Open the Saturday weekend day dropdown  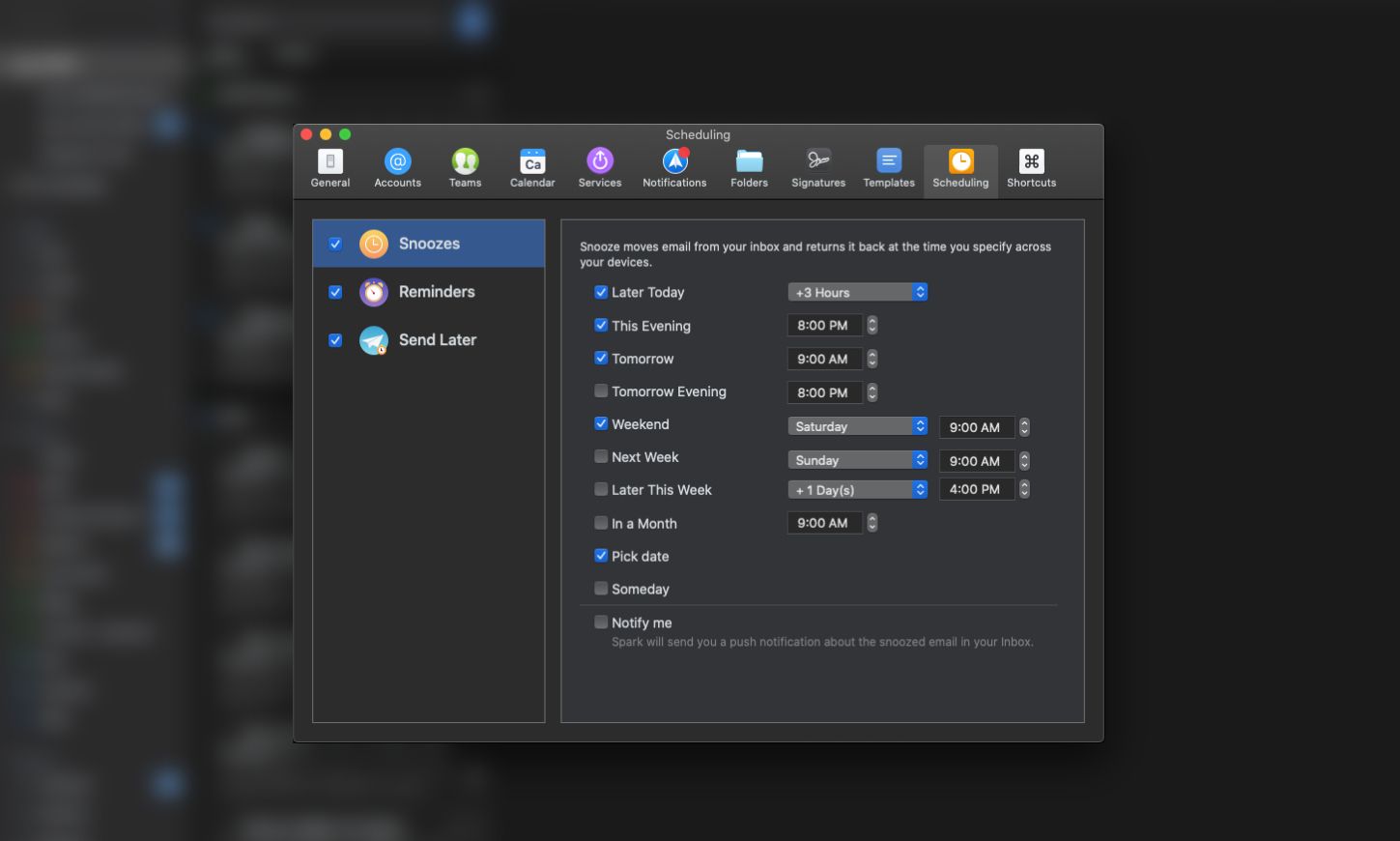pos(857,426)
